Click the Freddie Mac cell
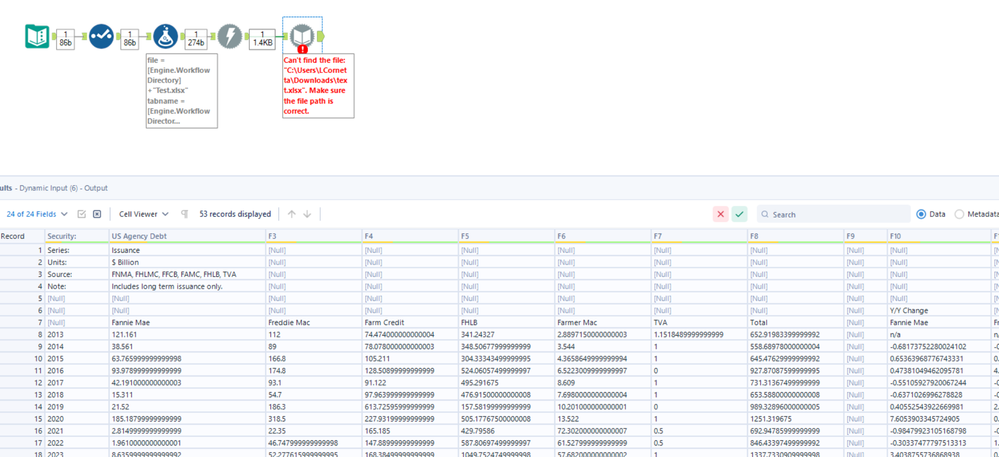Screen dimensions: 999x457 click(x=313, y=323)
